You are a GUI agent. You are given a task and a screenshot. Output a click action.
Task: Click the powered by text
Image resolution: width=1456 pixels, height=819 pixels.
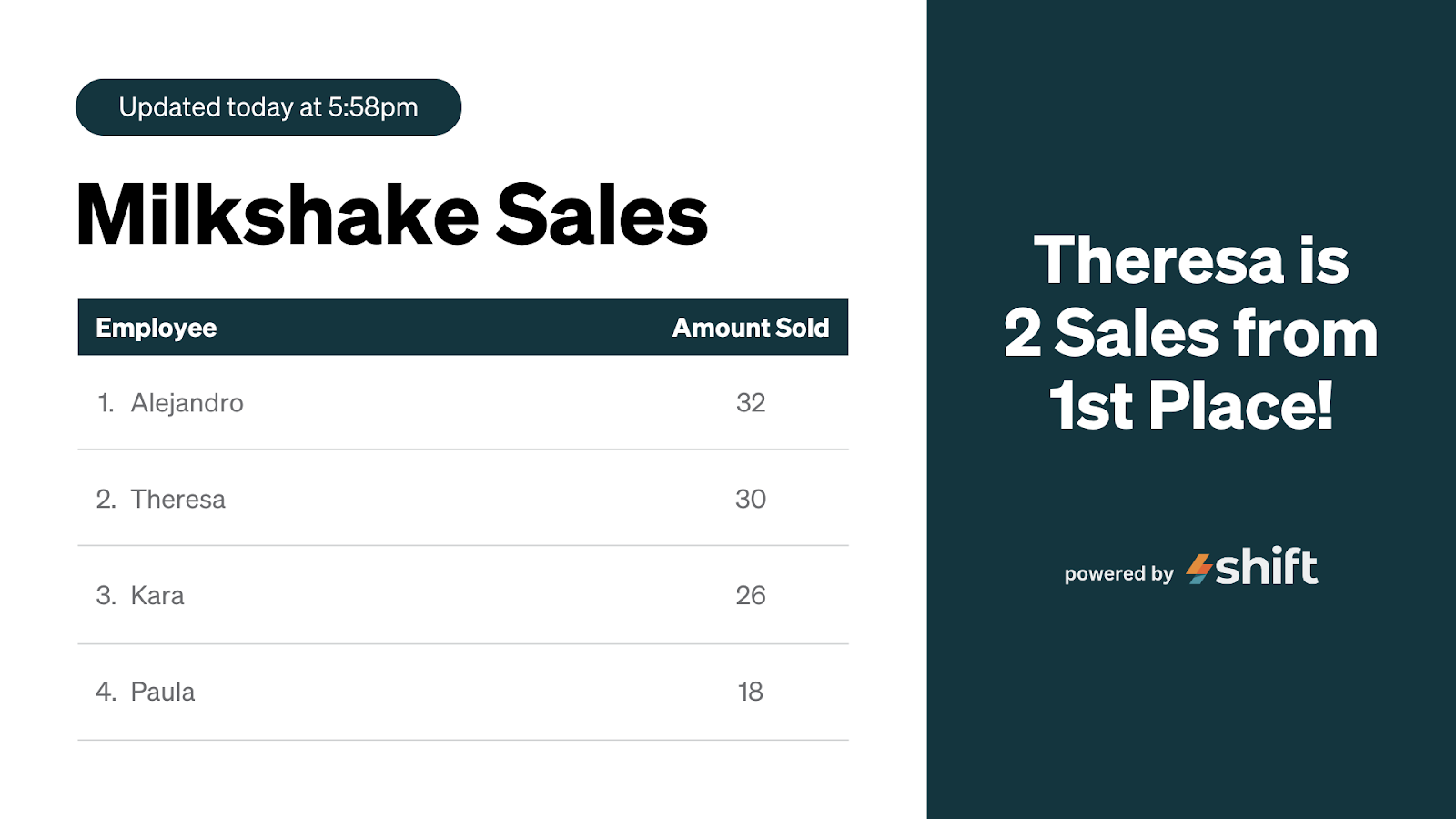click(1119, 574)
